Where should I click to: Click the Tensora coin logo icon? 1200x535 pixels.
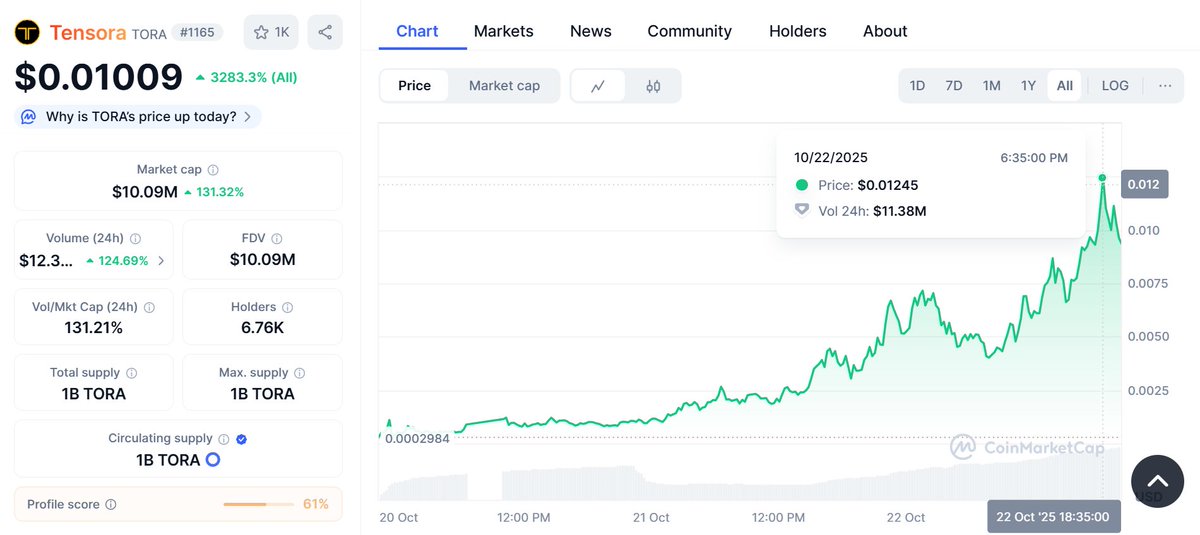click(27, 33)
